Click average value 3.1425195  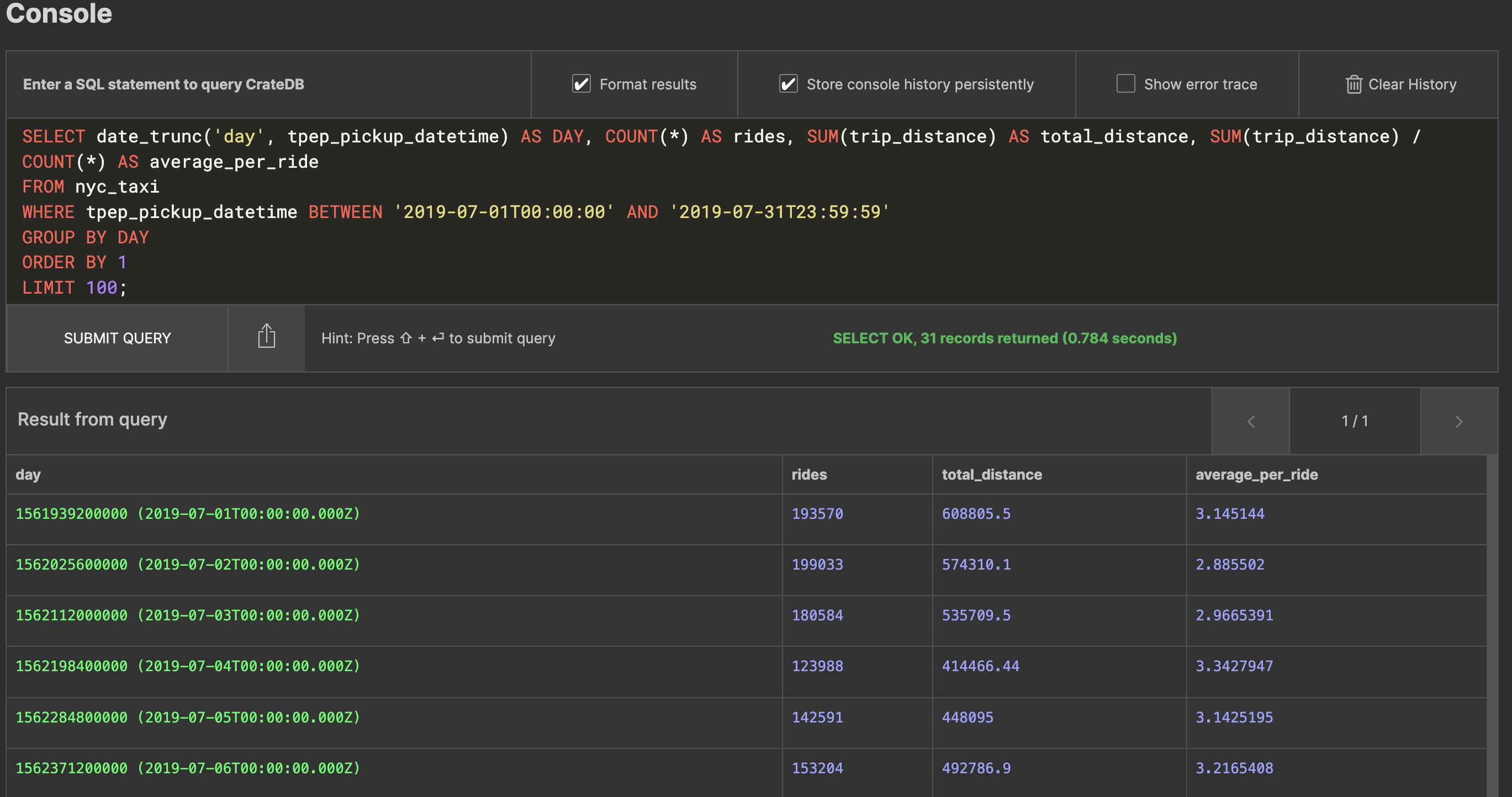(x=1234, y=717)
